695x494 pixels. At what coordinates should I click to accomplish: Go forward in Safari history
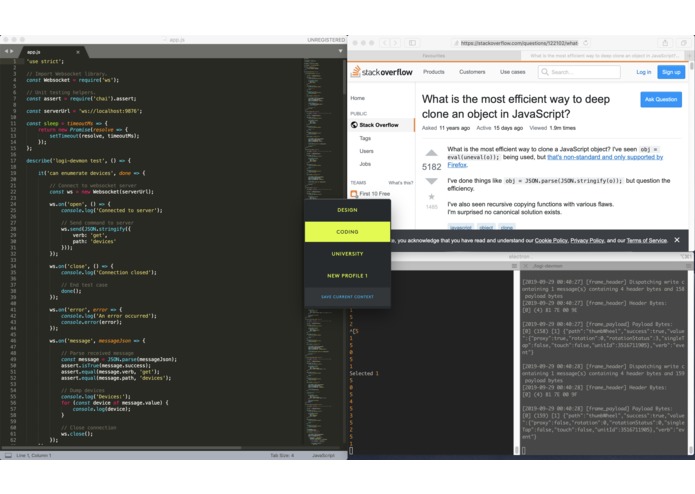[395, 43]
